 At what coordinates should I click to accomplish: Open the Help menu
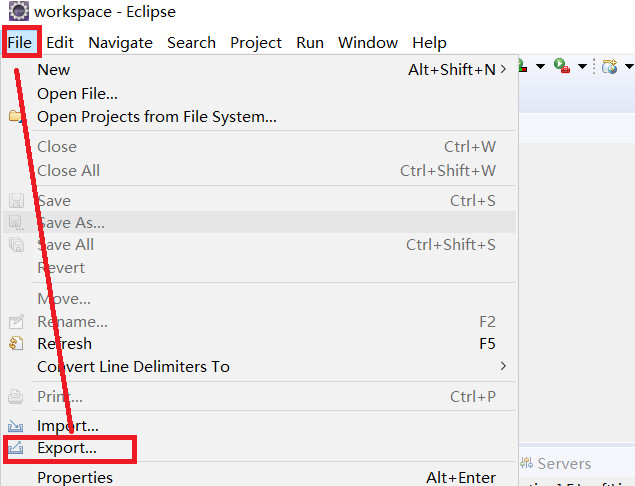coord(429,43)
